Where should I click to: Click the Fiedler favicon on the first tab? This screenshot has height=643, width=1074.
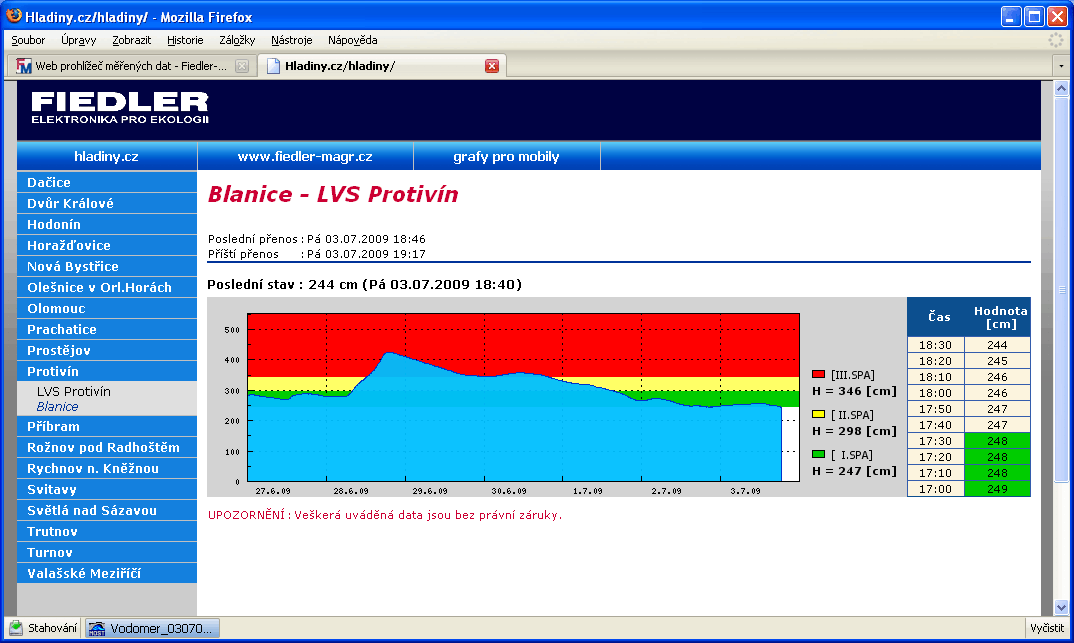[x=24, y=66]
